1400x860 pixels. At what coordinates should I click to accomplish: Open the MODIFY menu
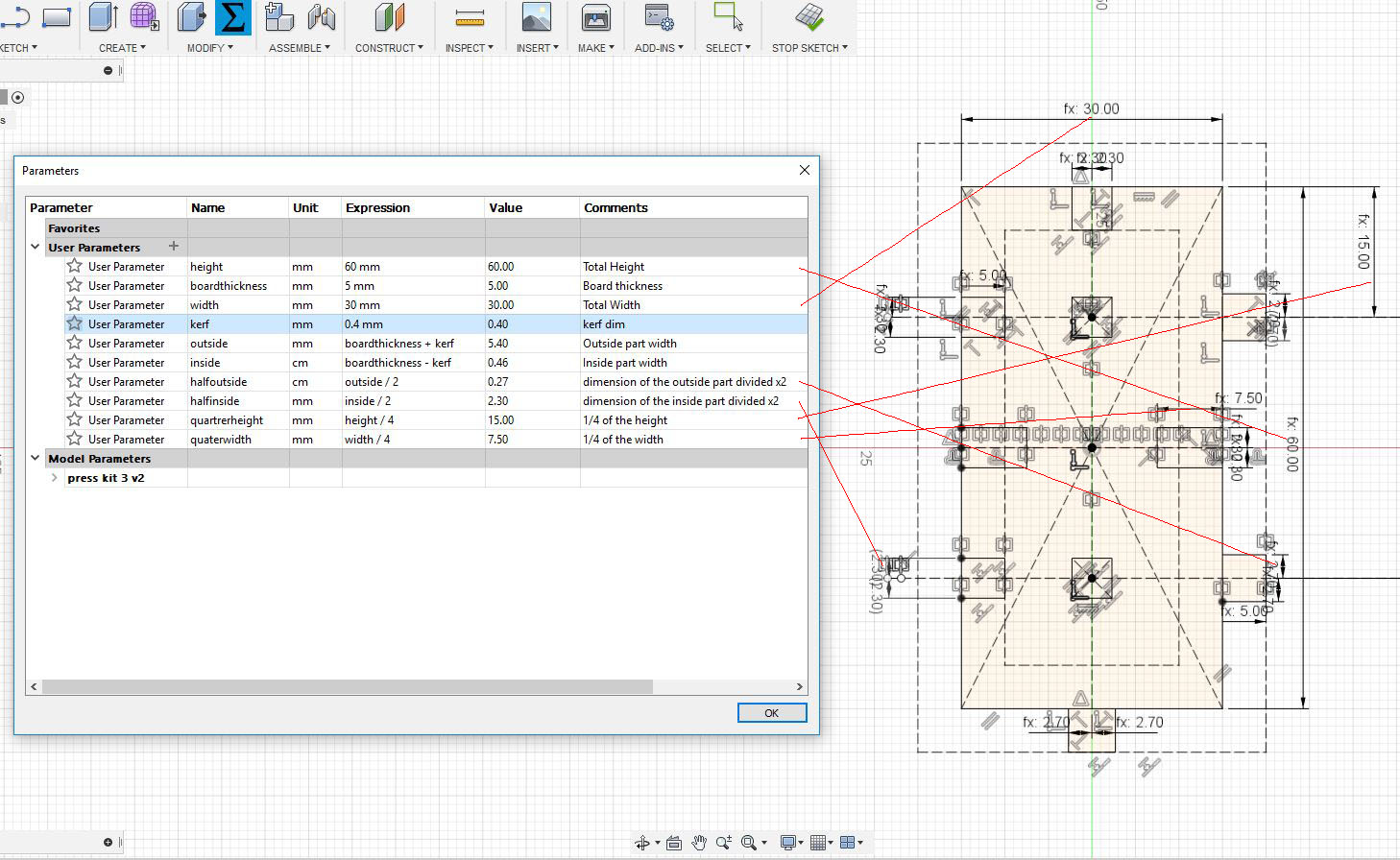(209, 47)
